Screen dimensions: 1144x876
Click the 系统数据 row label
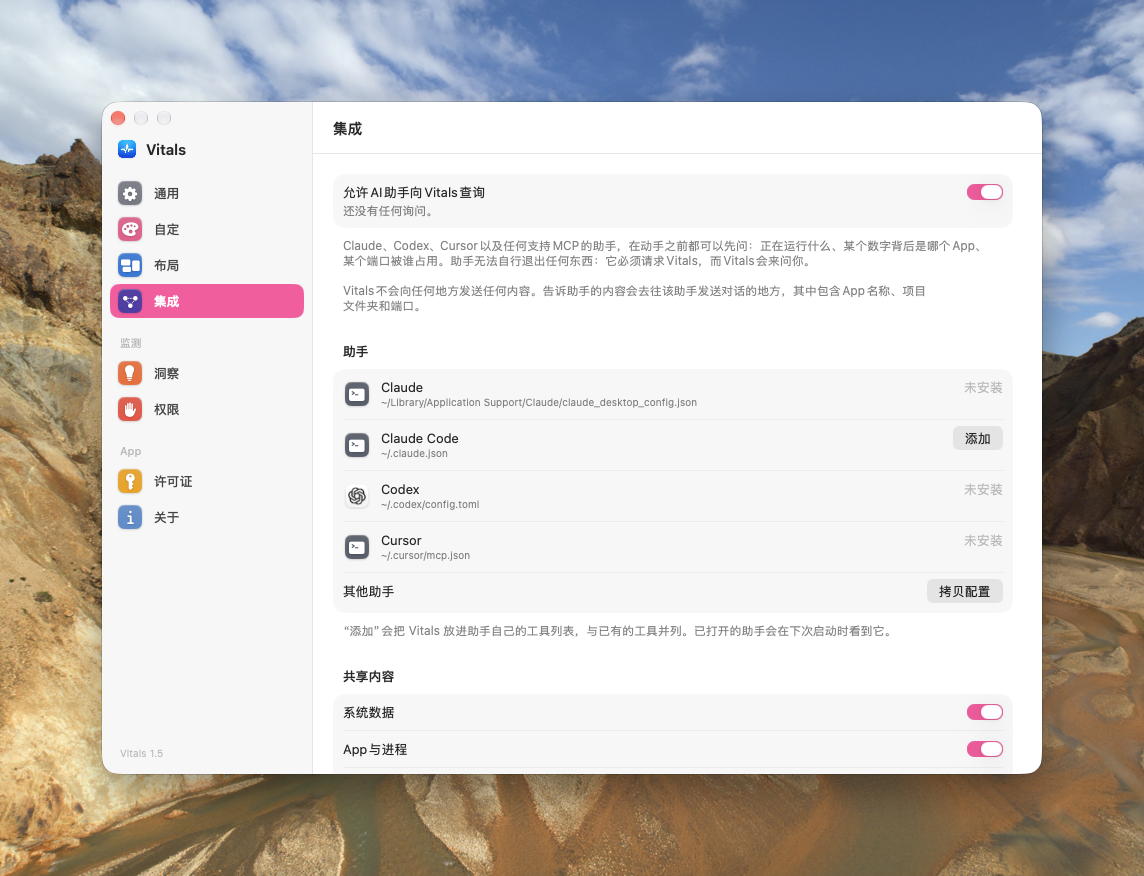pyautogui.click(x=368, y=713)
